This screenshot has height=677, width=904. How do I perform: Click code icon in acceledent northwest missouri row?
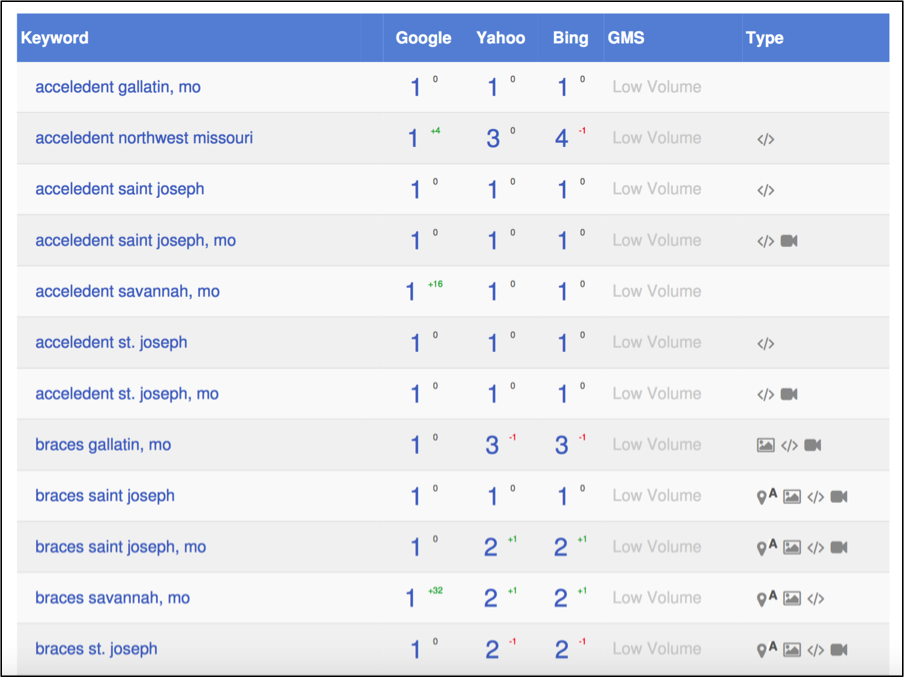pyautogui.click(x=766, y=139)
